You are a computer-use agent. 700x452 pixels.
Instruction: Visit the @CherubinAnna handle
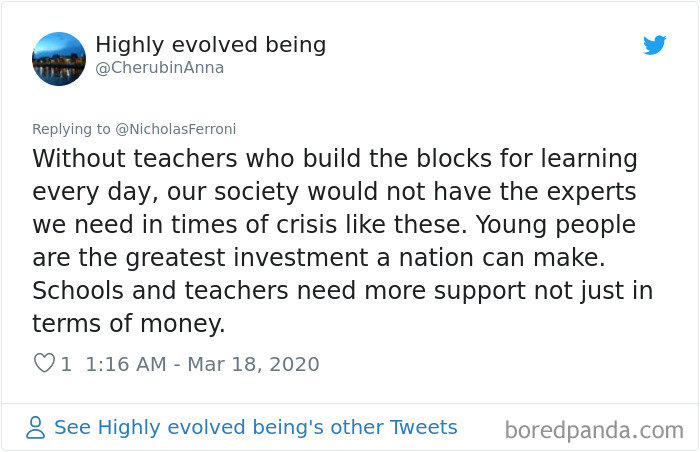pyautogui.click(x=160, y=68)
